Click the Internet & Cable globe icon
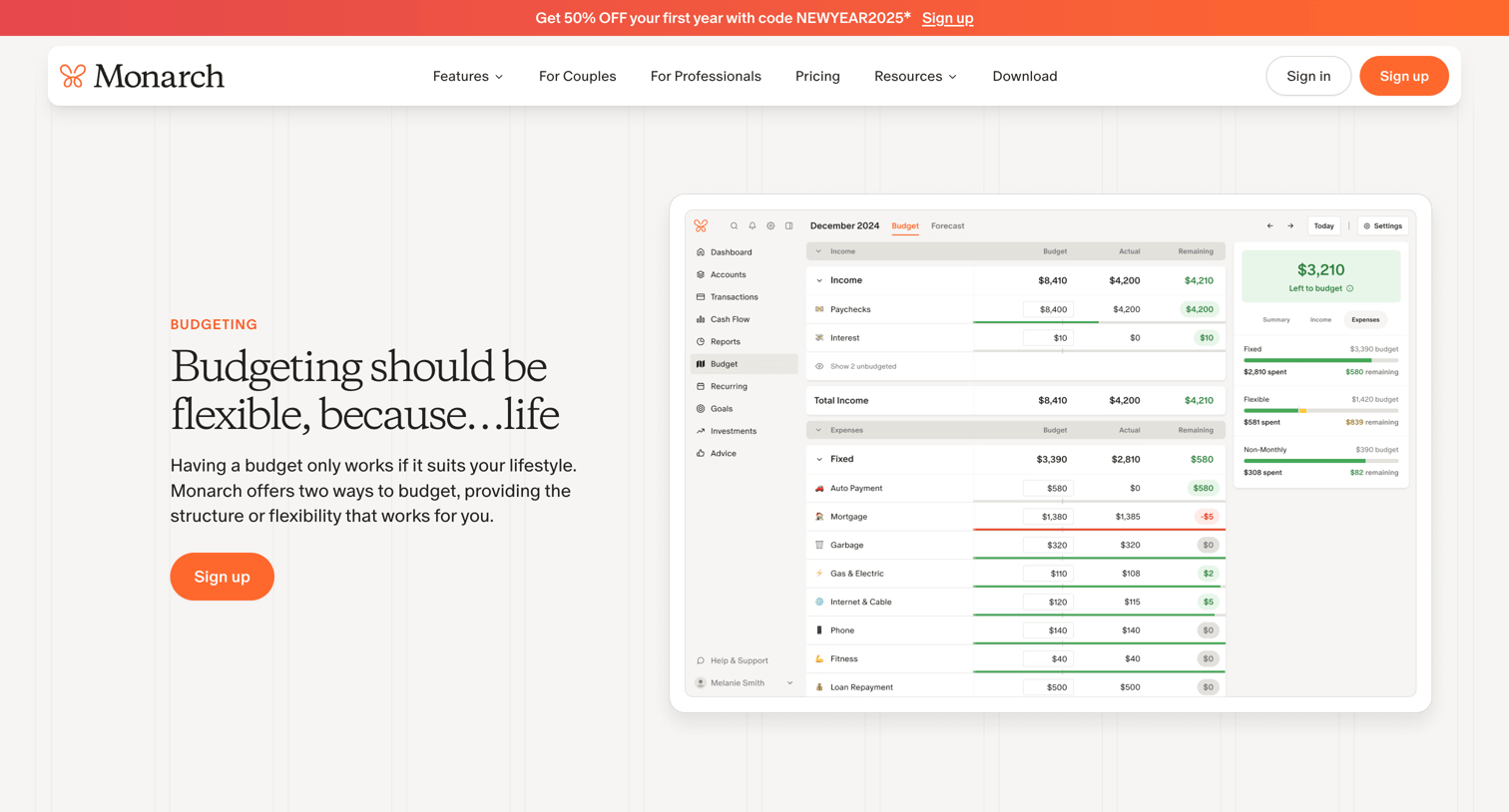The width and height of the screenshot is (1509, 812). click(x=819, y=602)
